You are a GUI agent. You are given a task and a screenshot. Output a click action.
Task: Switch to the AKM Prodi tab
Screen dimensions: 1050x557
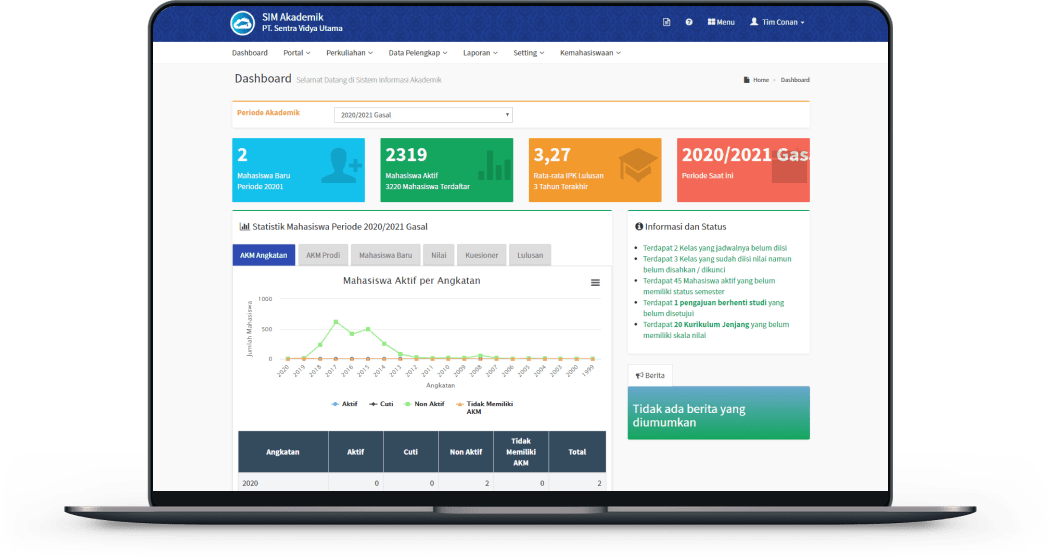[x=323, y=255]
